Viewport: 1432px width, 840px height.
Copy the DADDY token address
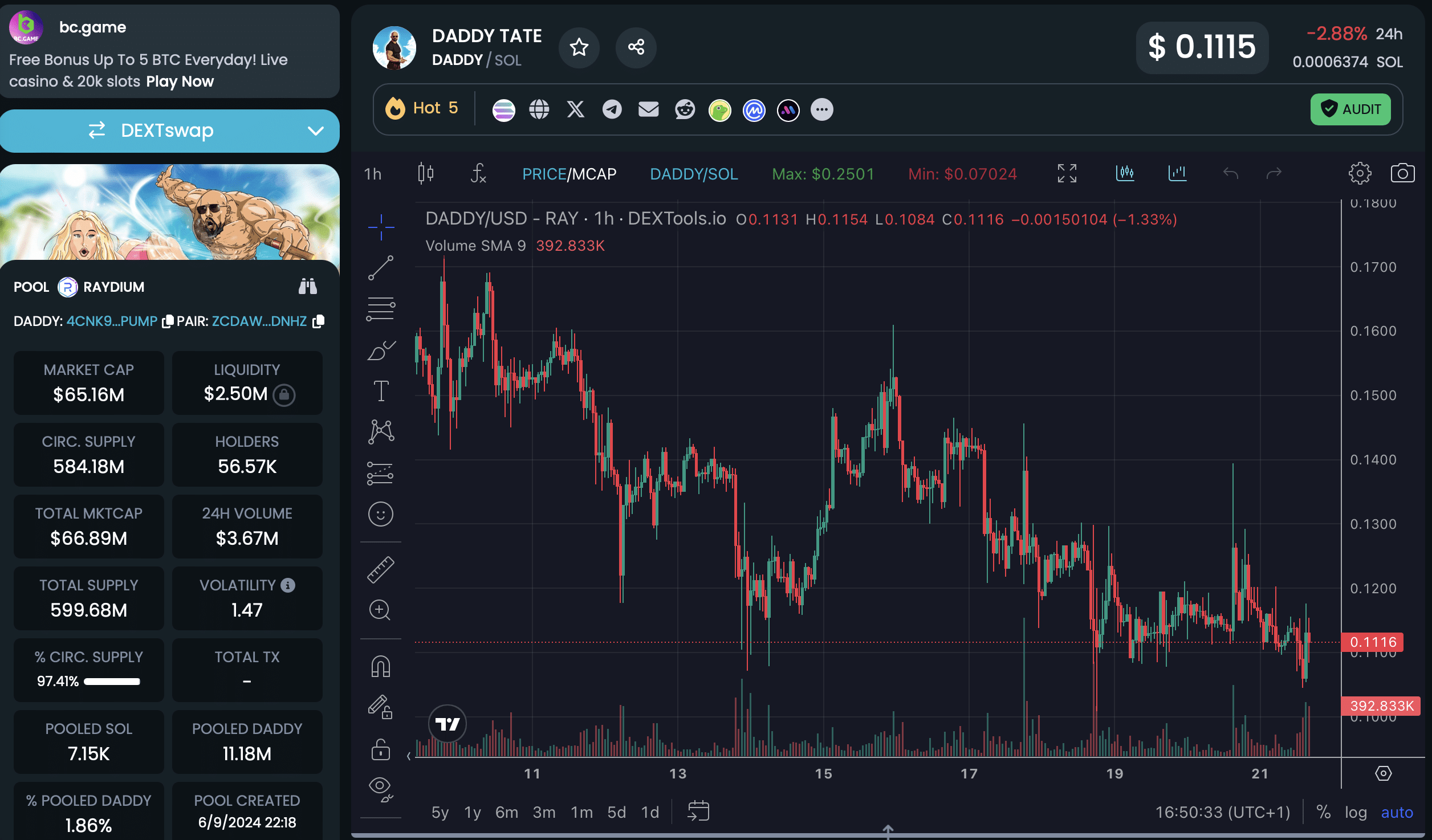[x=167, y=321]
